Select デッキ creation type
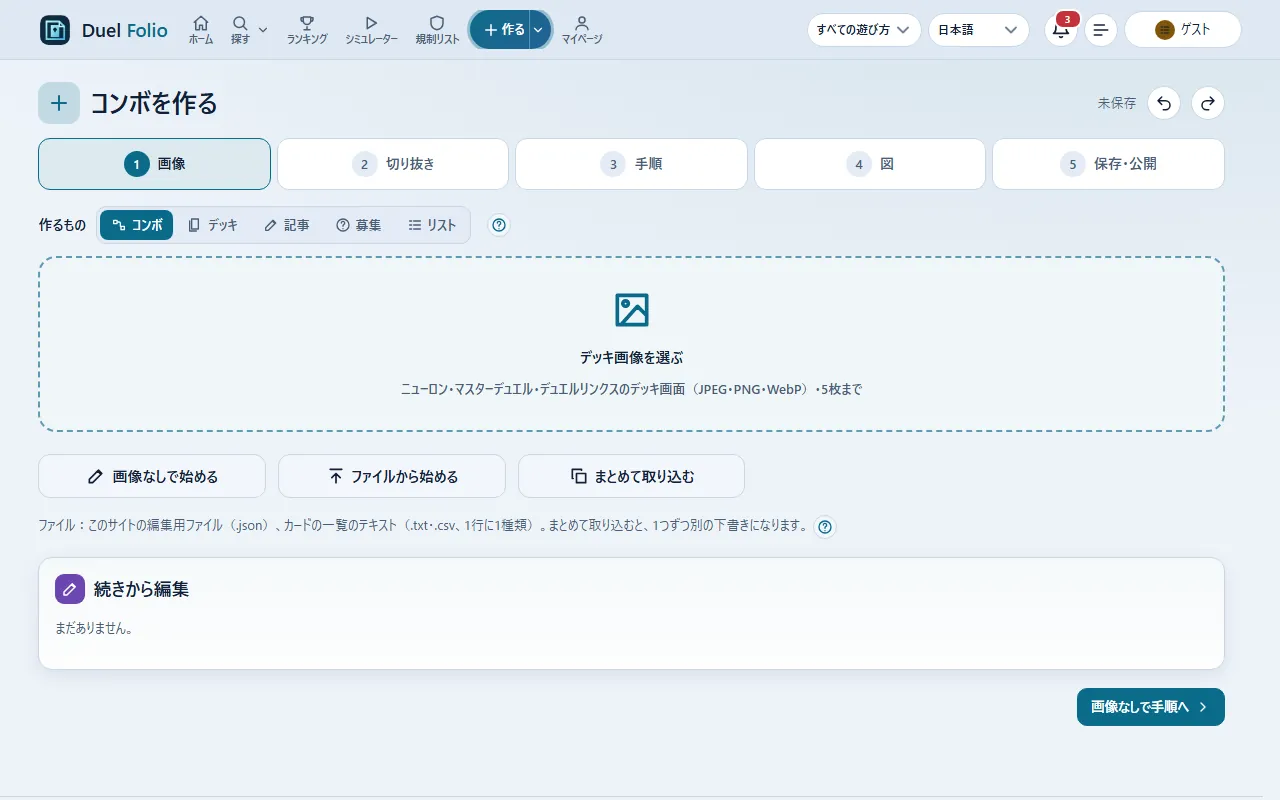This screenshot has width=1280, height=800. pyautogui.click(x=213, y=225)
